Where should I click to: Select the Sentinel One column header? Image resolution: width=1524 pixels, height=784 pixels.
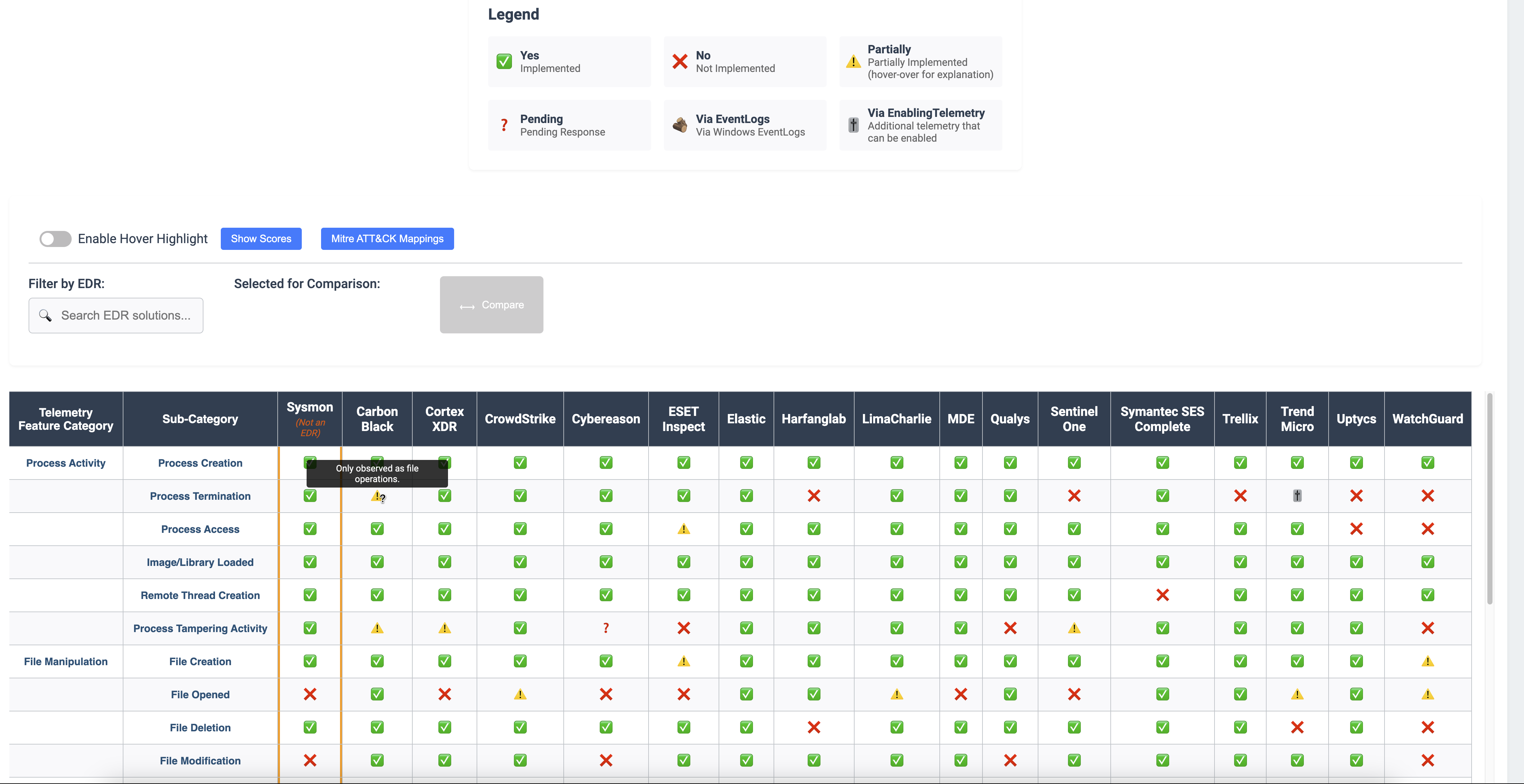(1074, 418)
